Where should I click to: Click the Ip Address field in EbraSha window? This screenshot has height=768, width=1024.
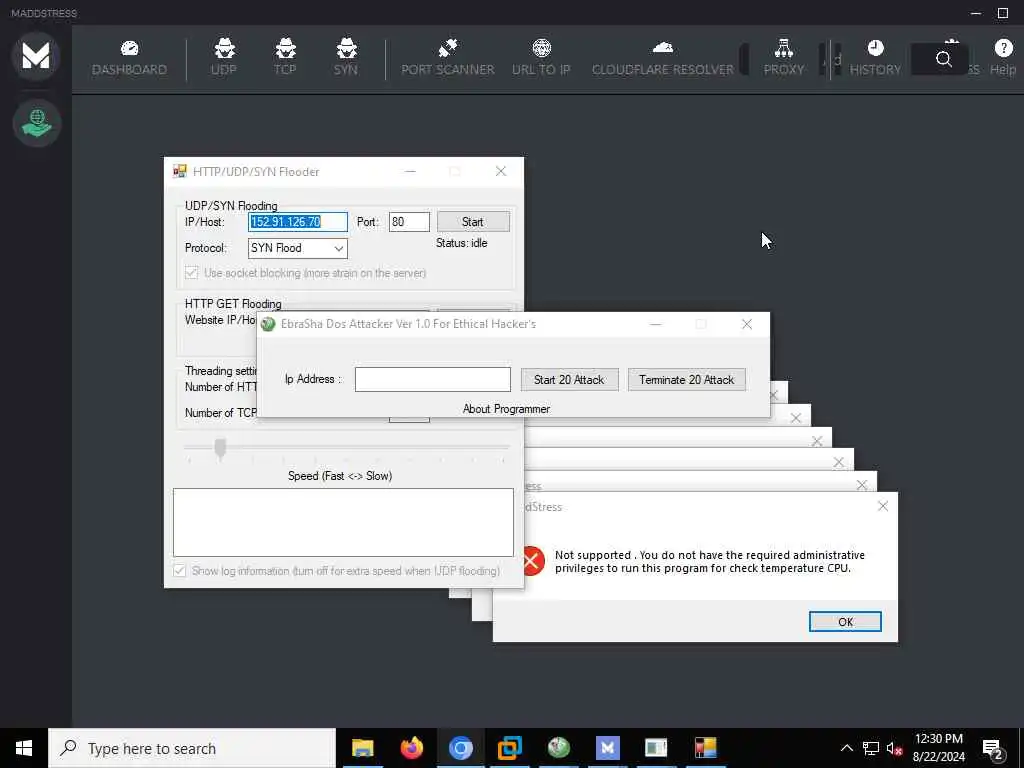(x=432, y=379)
